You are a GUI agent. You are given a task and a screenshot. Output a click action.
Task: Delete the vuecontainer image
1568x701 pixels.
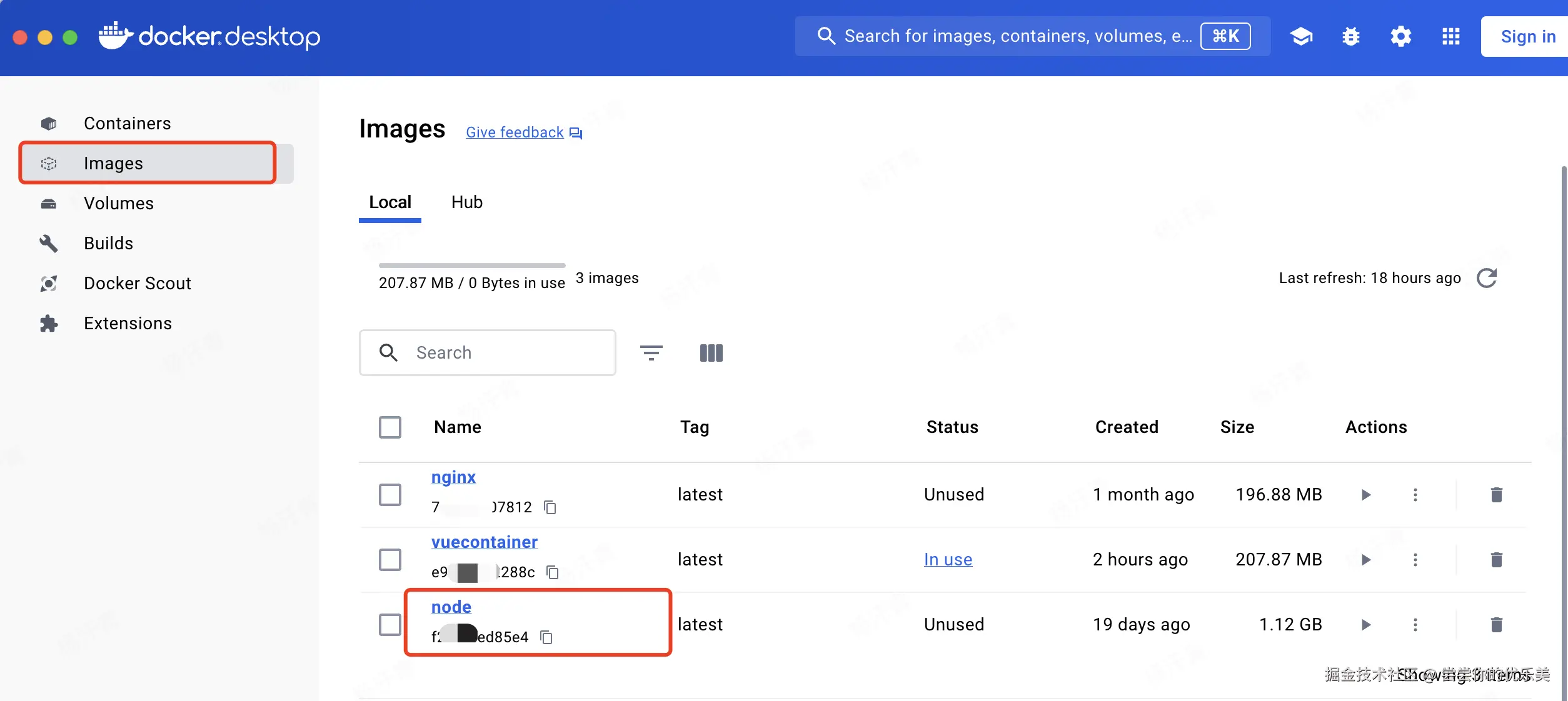tap(1496, 560)
